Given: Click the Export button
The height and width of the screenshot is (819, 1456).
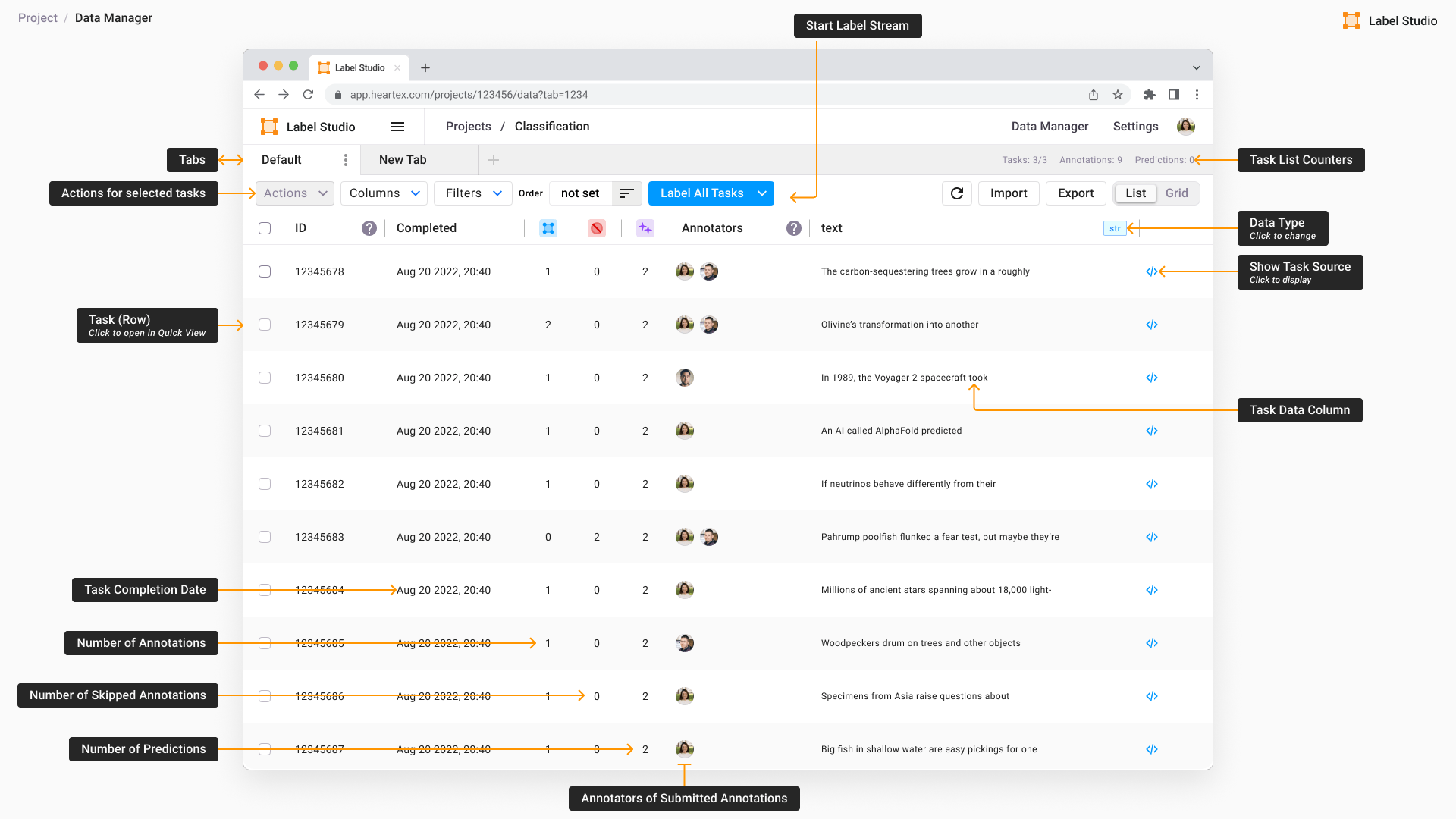Looking at the screenshot, I should click(1074, 192).
